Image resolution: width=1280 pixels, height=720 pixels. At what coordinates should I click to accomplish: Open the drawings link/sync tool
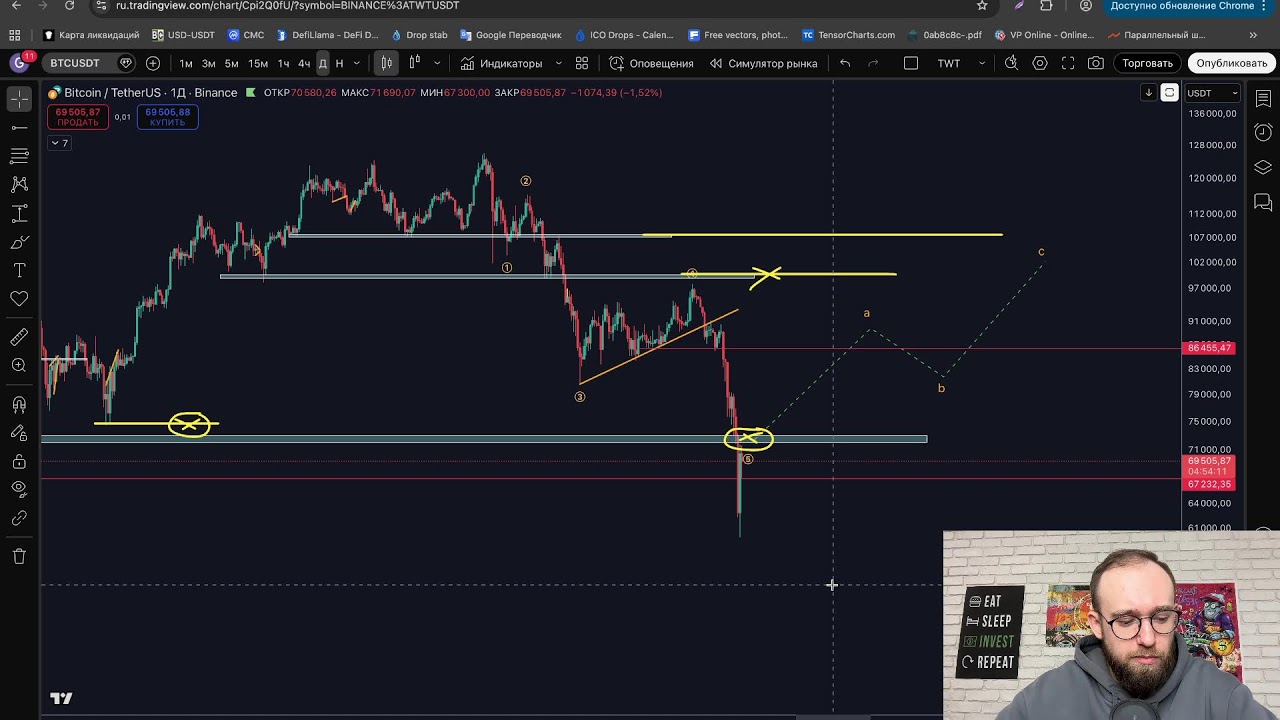[x=19, y=518]
